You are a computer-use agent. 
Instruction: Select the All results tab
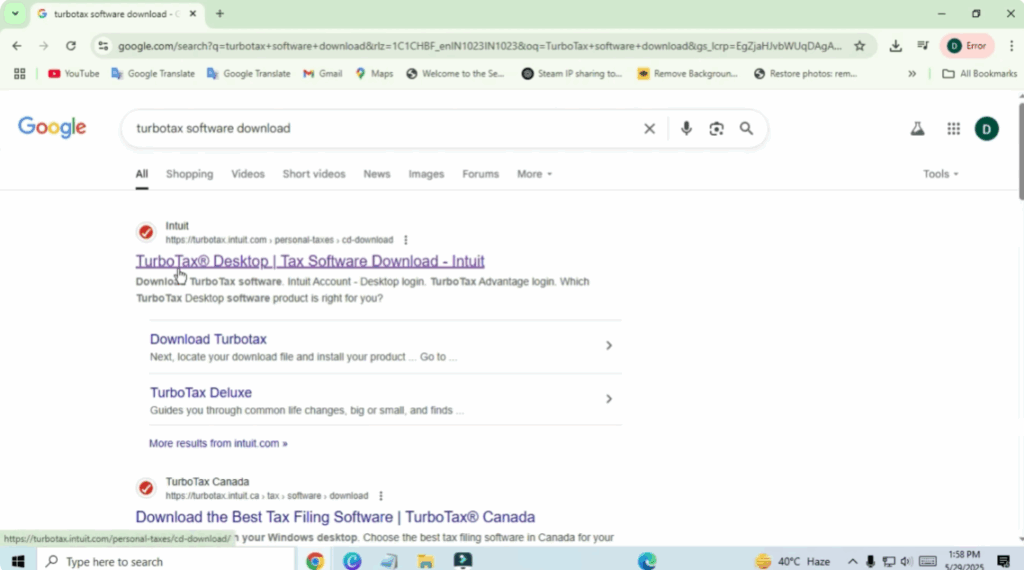[142, 174]
